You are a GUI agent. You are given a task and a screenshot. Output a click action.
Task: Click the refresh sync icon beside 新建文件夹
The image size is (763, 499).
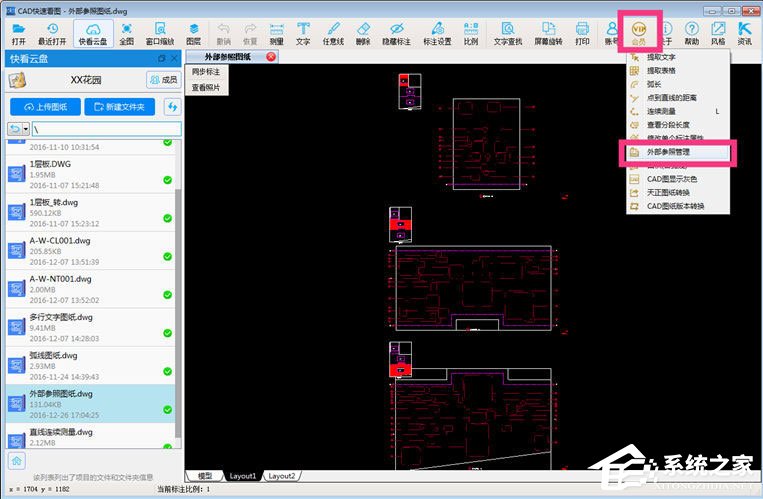click(171, 107)
